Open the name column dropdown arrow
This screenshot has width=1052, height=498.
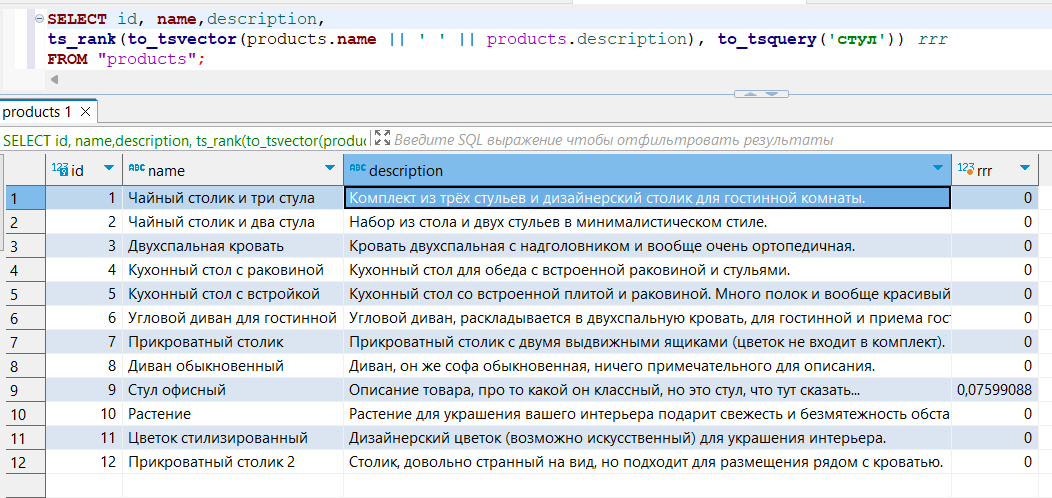tap(329, 168)
